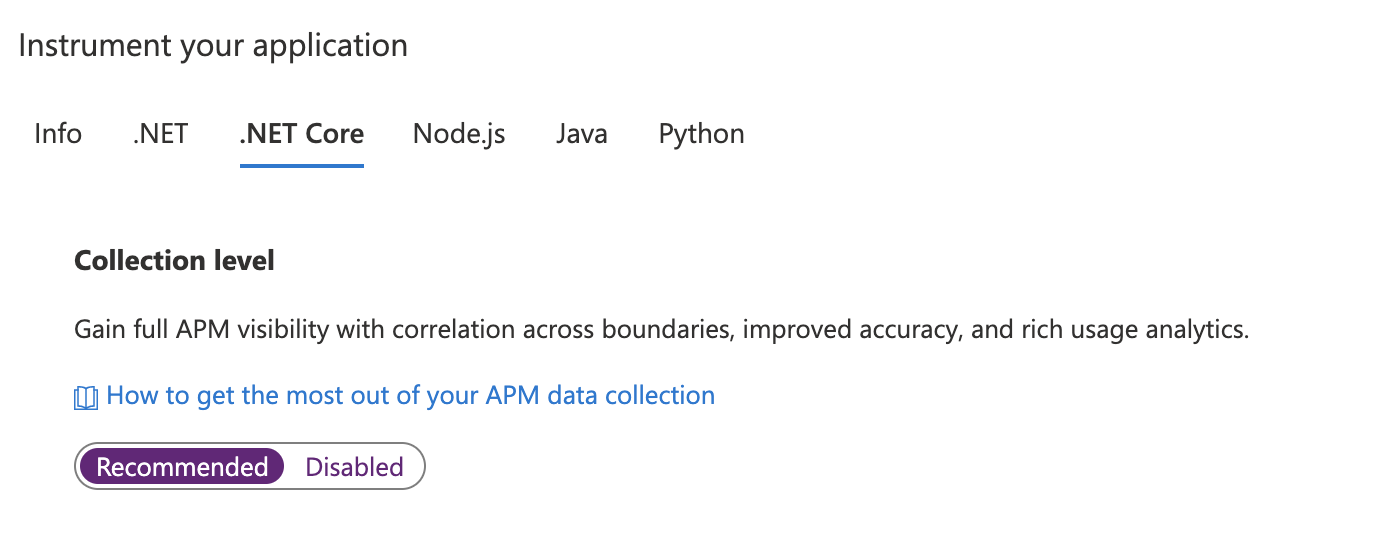Click the 'Collection level' heading

click(174, 261)
